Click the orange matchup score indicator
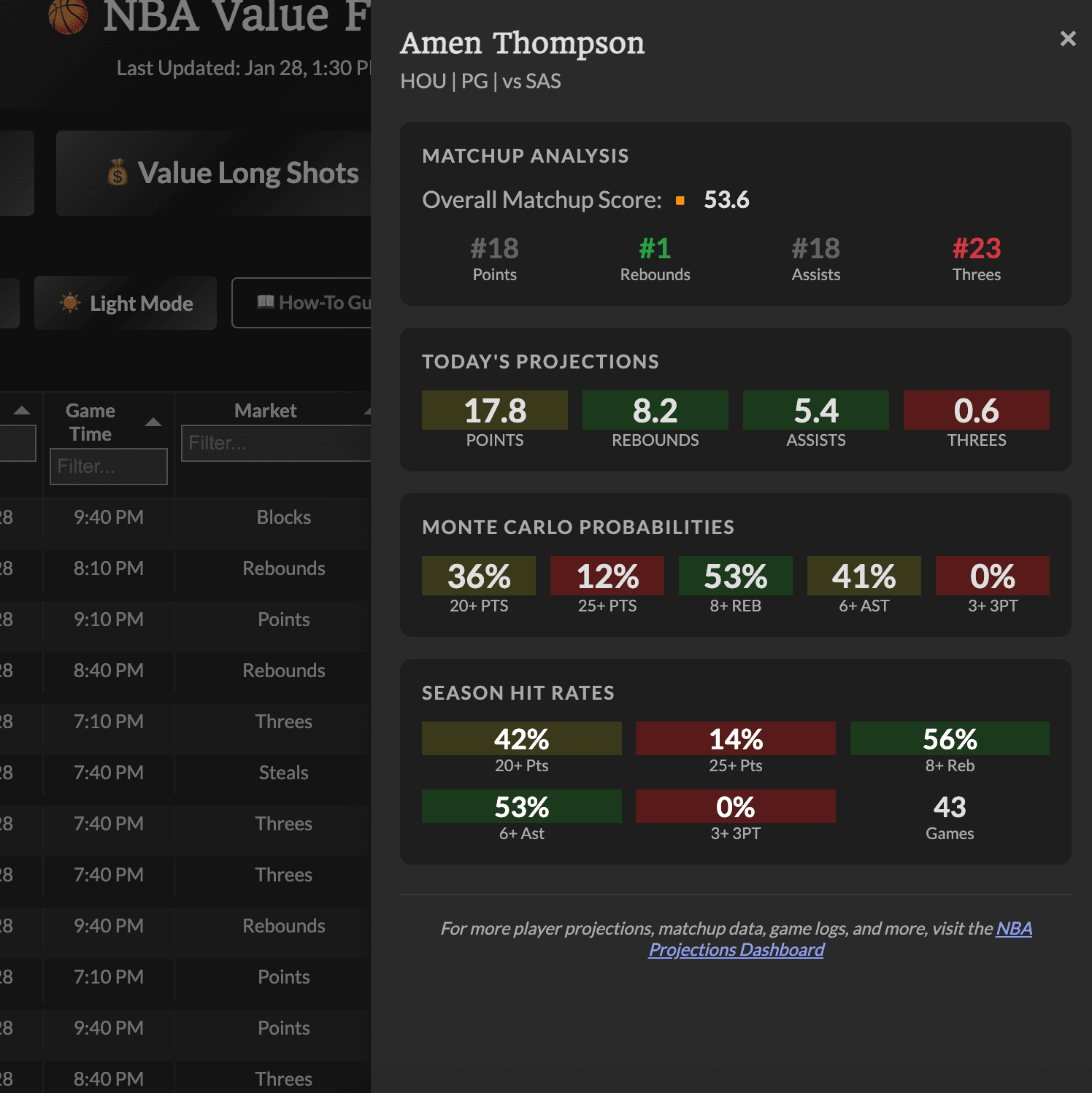This screenshot has width=1092, height=1093. click(x=680, y=201)
